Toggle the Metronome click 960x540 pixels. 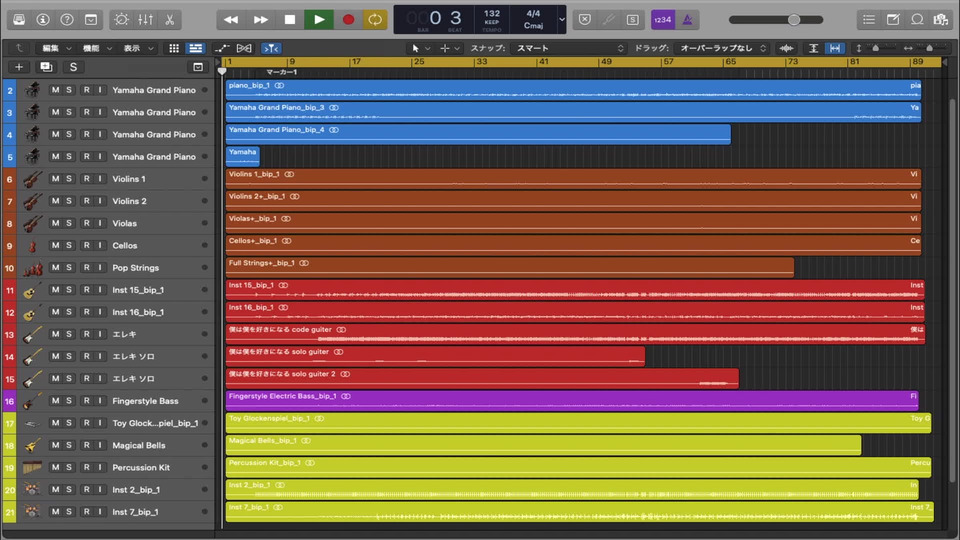point(688,20)
